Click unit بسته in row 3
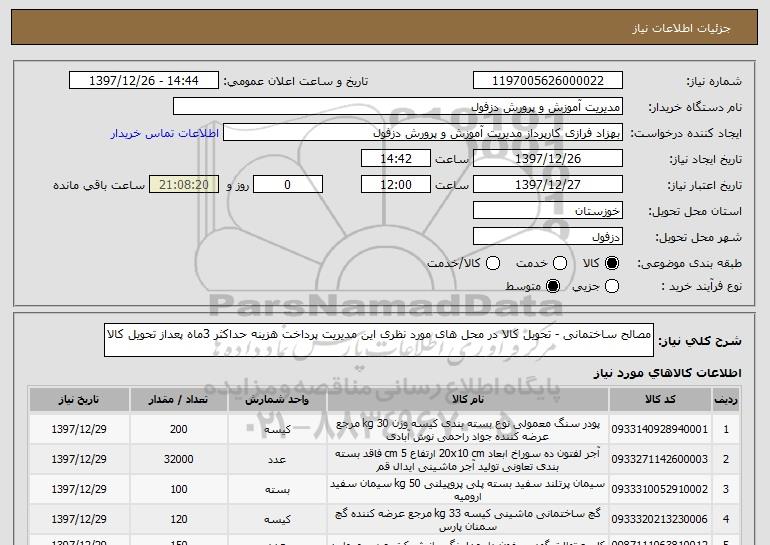The width and height of the screenshot is (770, 545). click(277, 490)
